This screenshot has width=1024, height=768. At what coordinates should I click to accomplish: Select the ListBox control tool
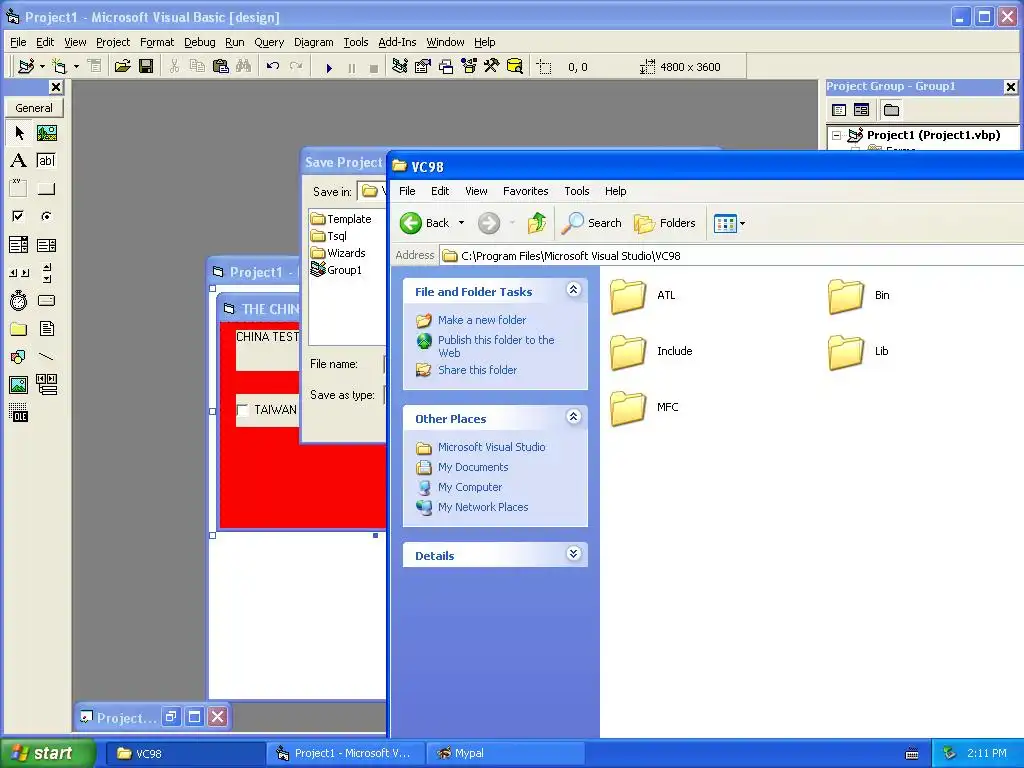click(46, 245)
